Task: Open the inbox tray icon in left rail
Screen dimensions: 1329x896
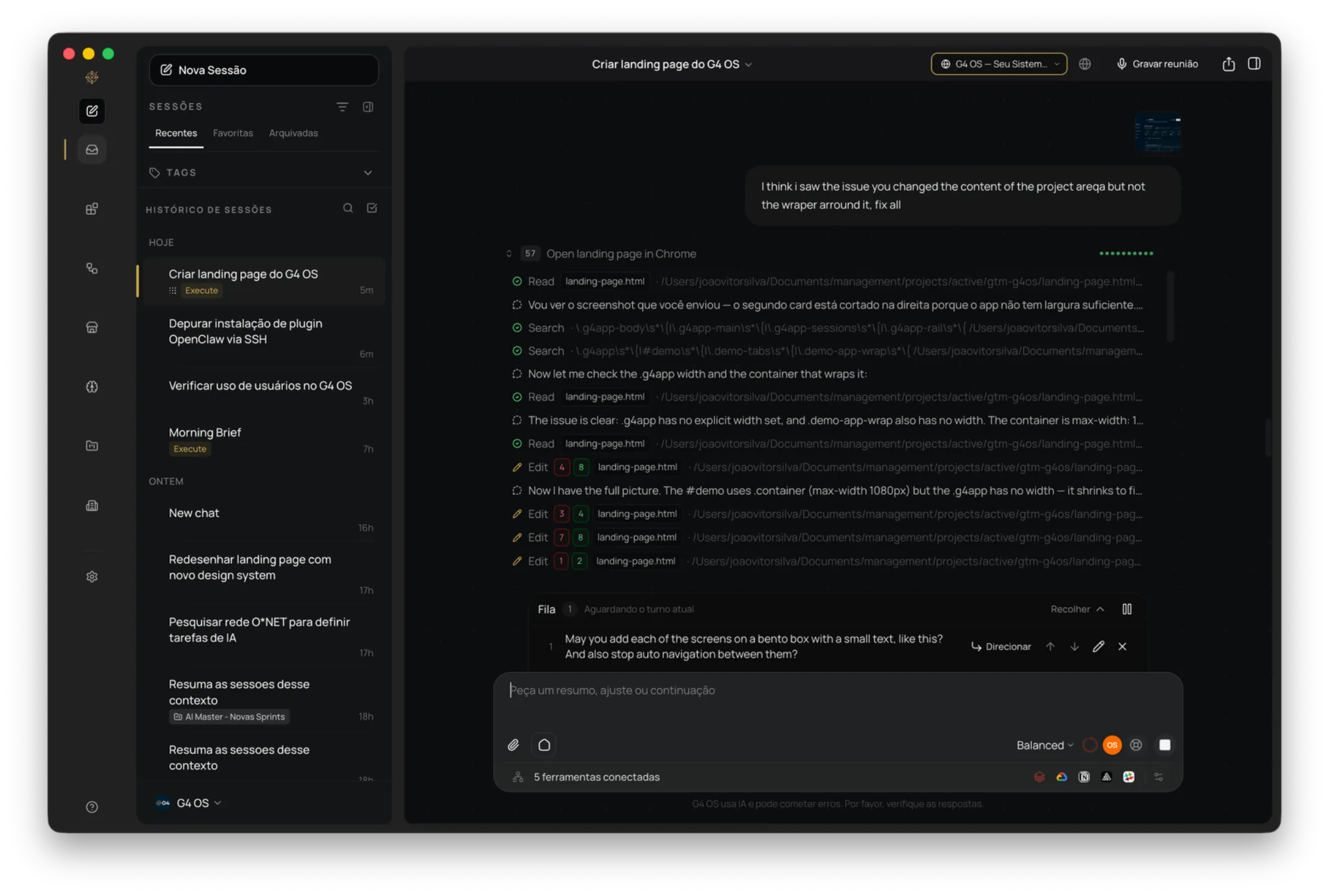Action: coord(92,149)
